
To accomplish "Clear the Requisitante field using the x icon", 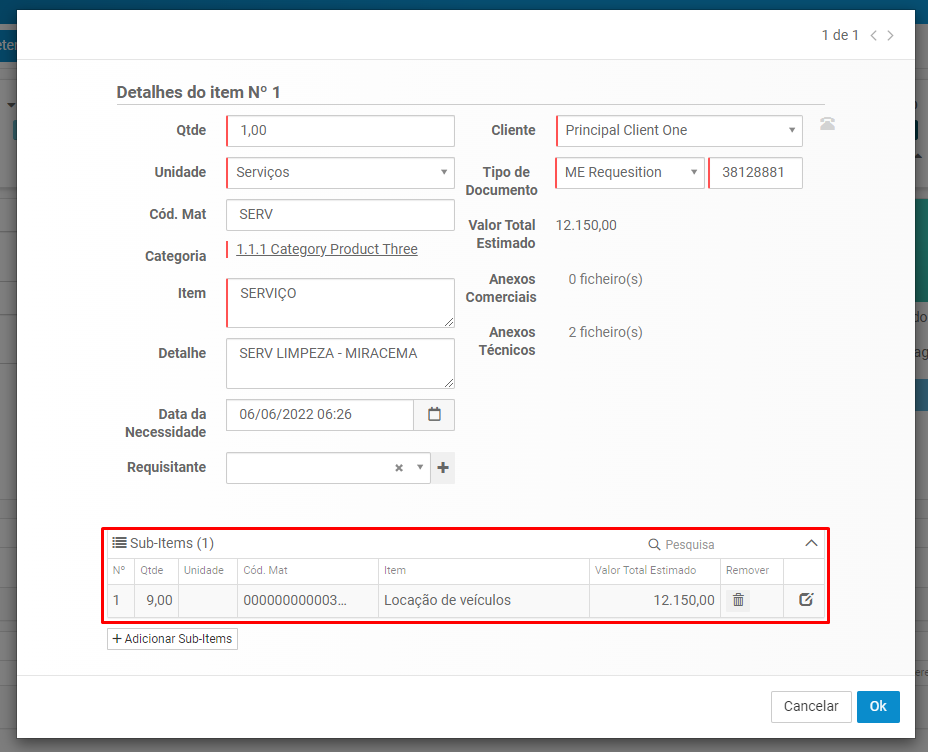I will (x=399, y=467).
